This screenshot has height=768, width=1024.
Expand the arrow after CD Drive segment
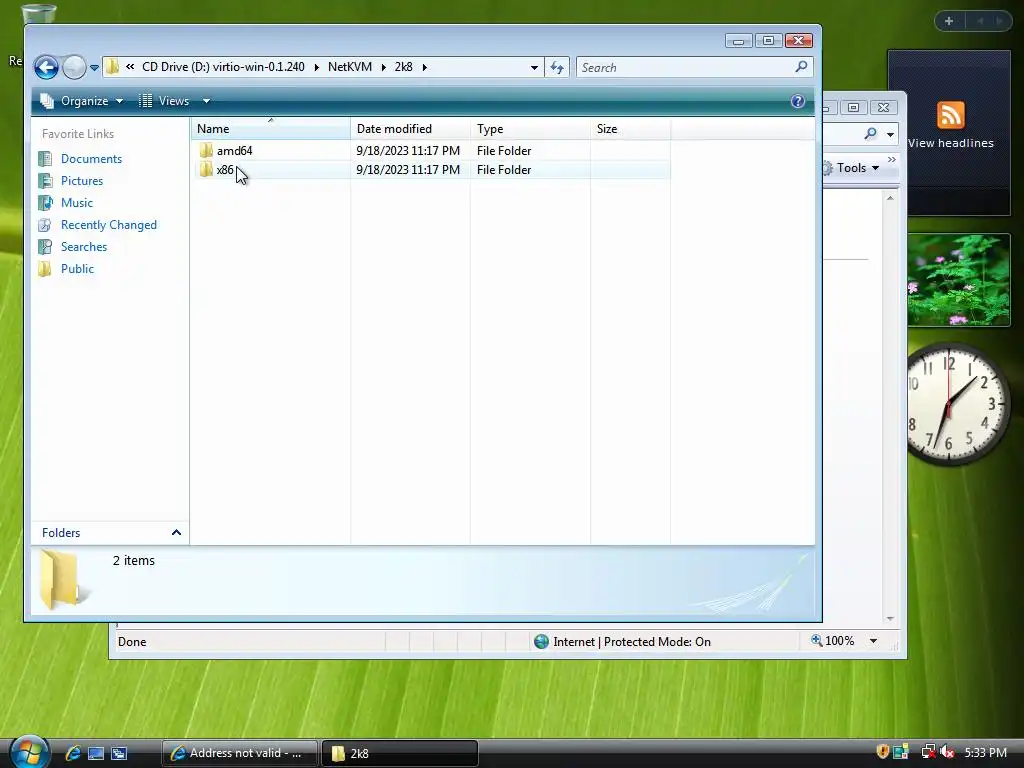click(317, 67)
